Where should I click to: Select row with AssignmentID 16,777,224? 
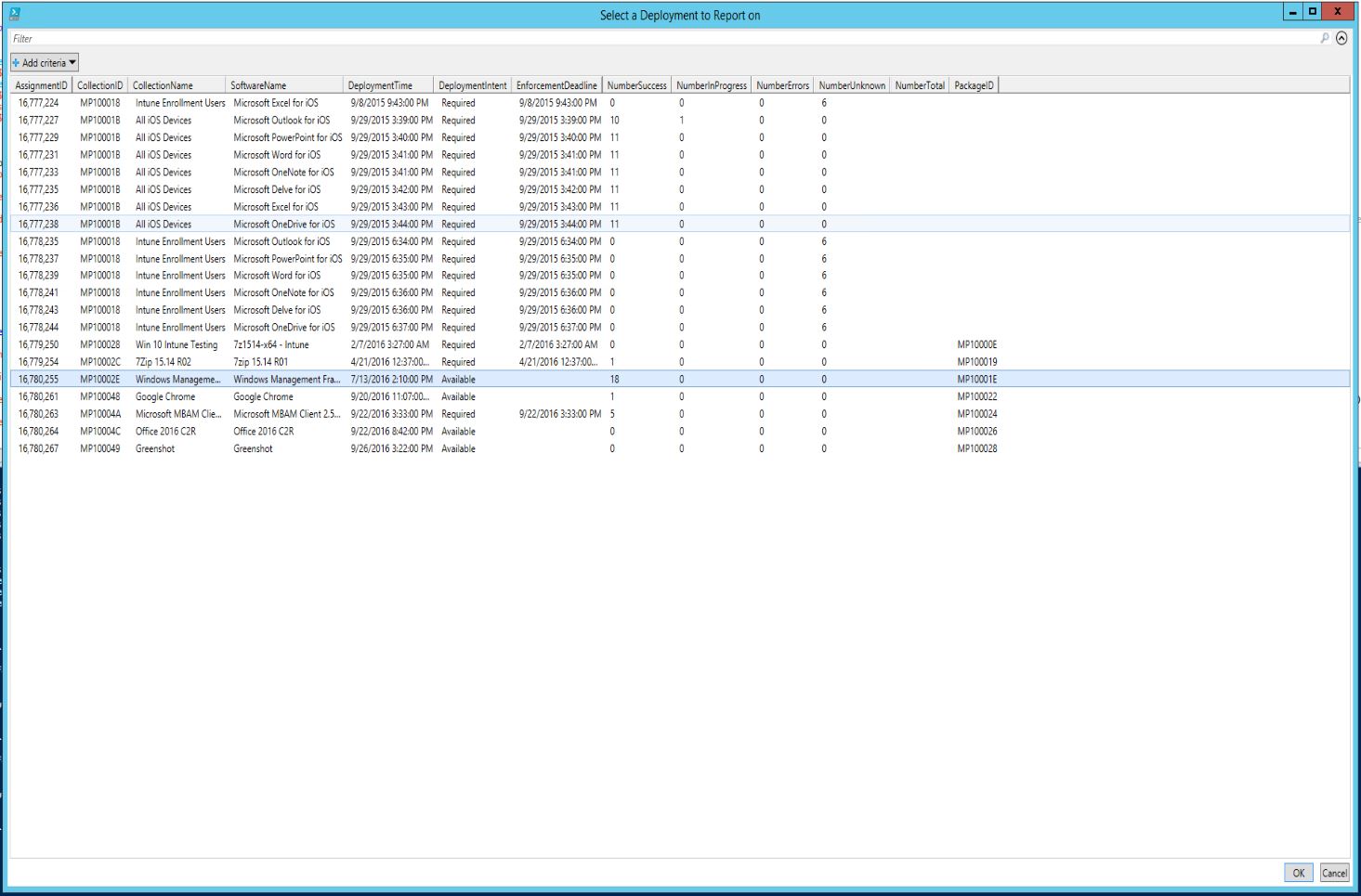(679, 103)
